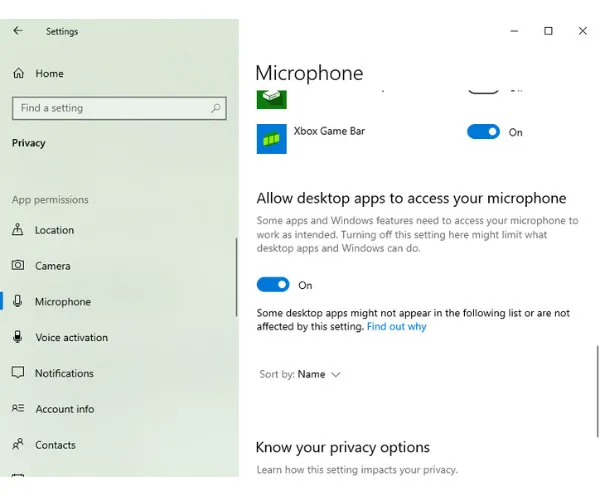Viewport: 600px width, 496px height.
Task: Click the Camera icon in sidebar
Action: click(18, 266)
